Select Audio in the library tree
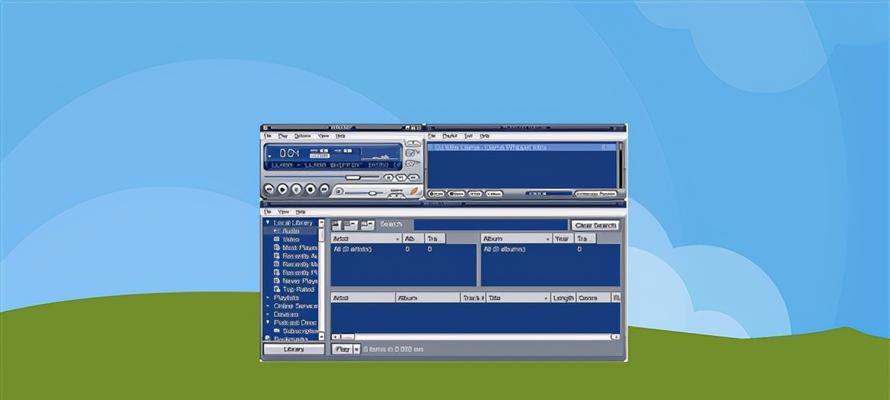890x400 pixels. pos(291,231)
